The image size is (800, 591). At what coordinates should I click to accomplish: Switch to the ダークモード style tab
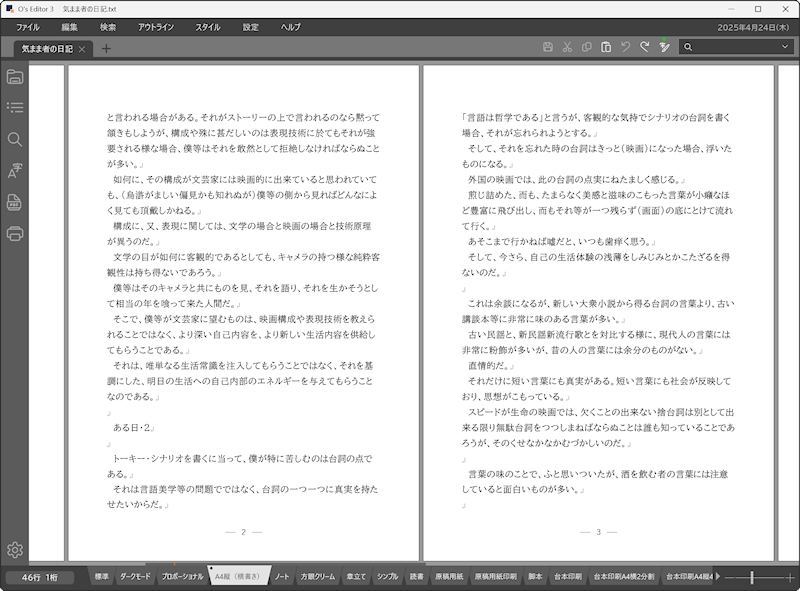click(135, 576)
